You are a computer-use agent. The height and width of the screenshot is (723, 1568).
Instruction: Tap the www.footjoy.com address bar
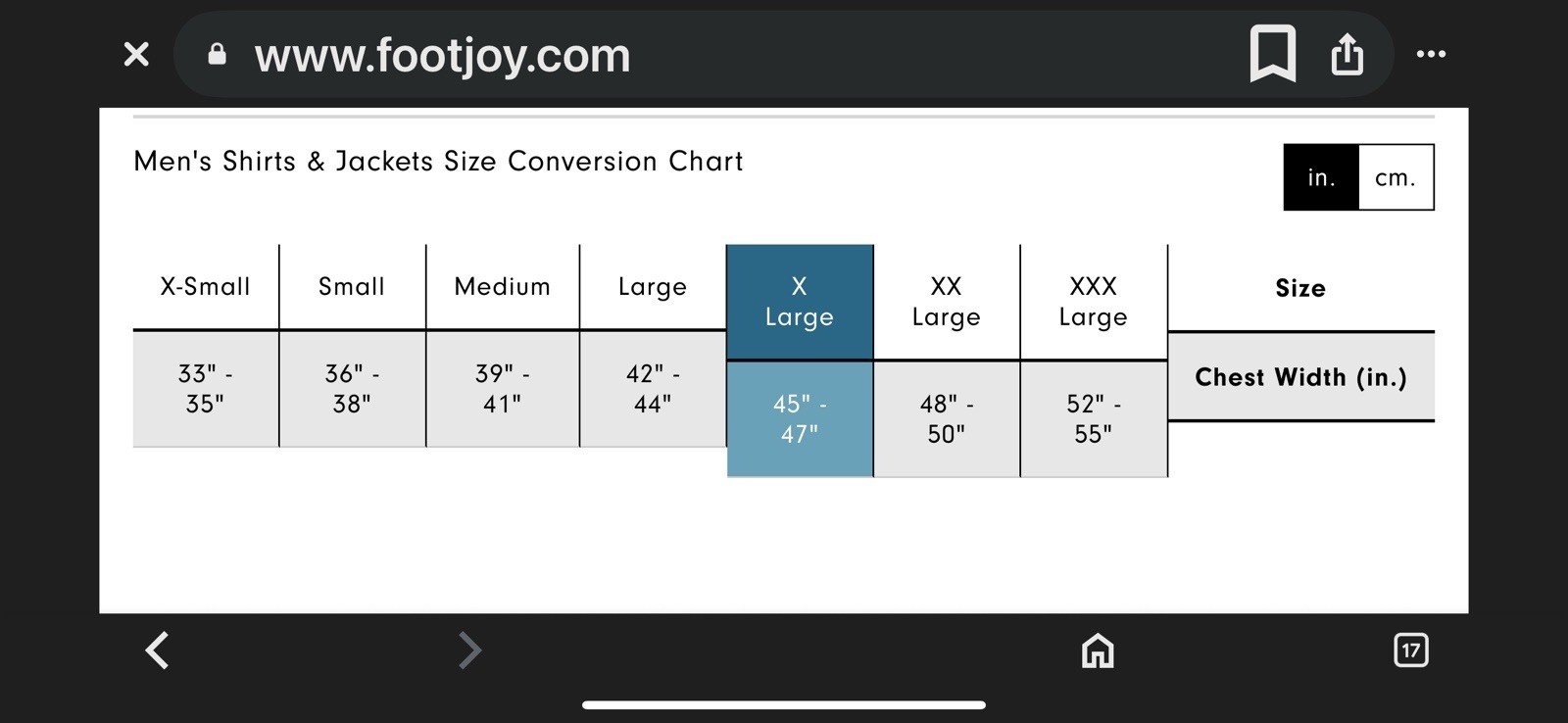click(x=442, y=55)
